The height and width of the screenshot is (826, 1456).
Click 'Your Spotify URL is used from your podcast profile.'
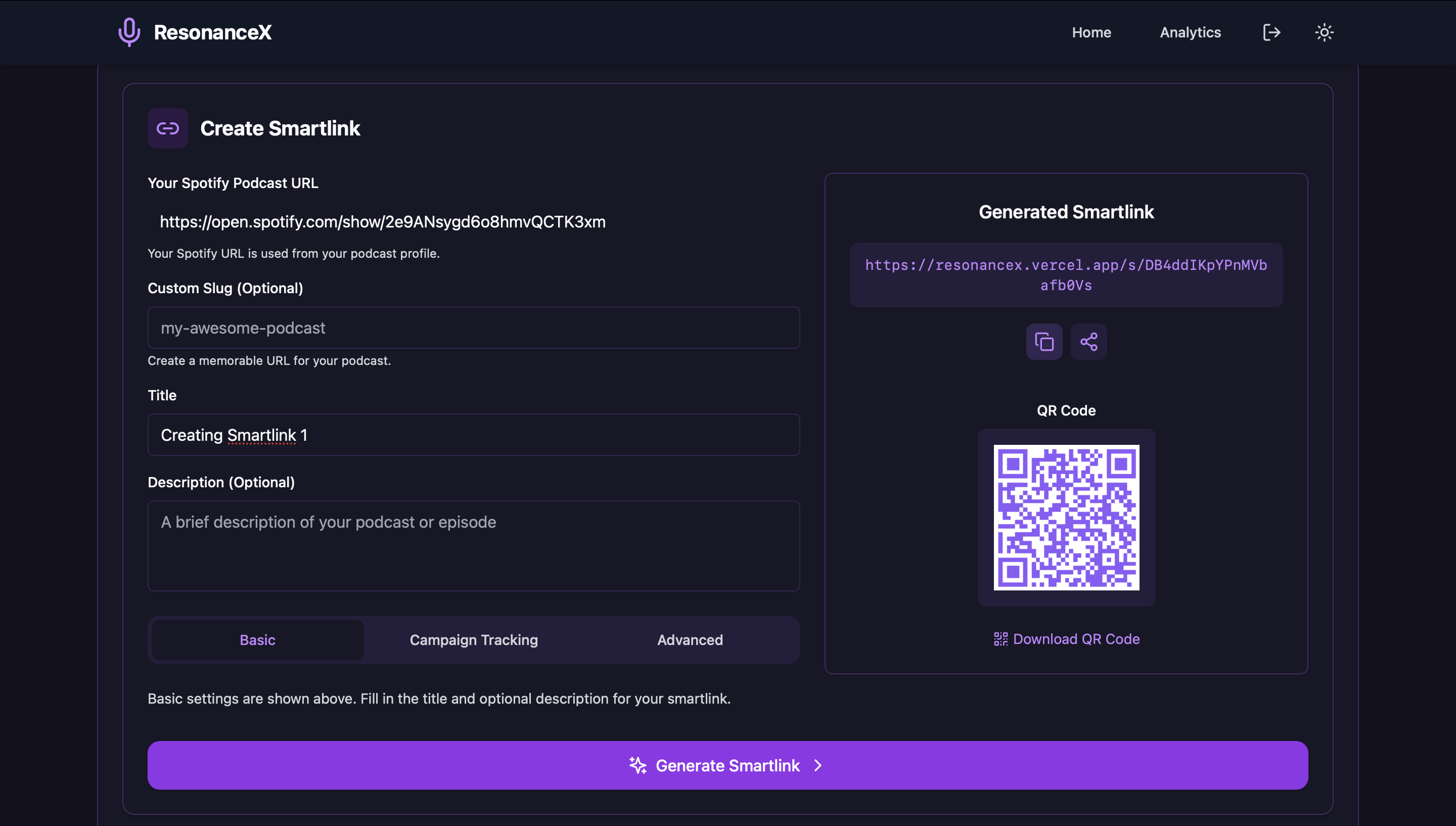294,253
